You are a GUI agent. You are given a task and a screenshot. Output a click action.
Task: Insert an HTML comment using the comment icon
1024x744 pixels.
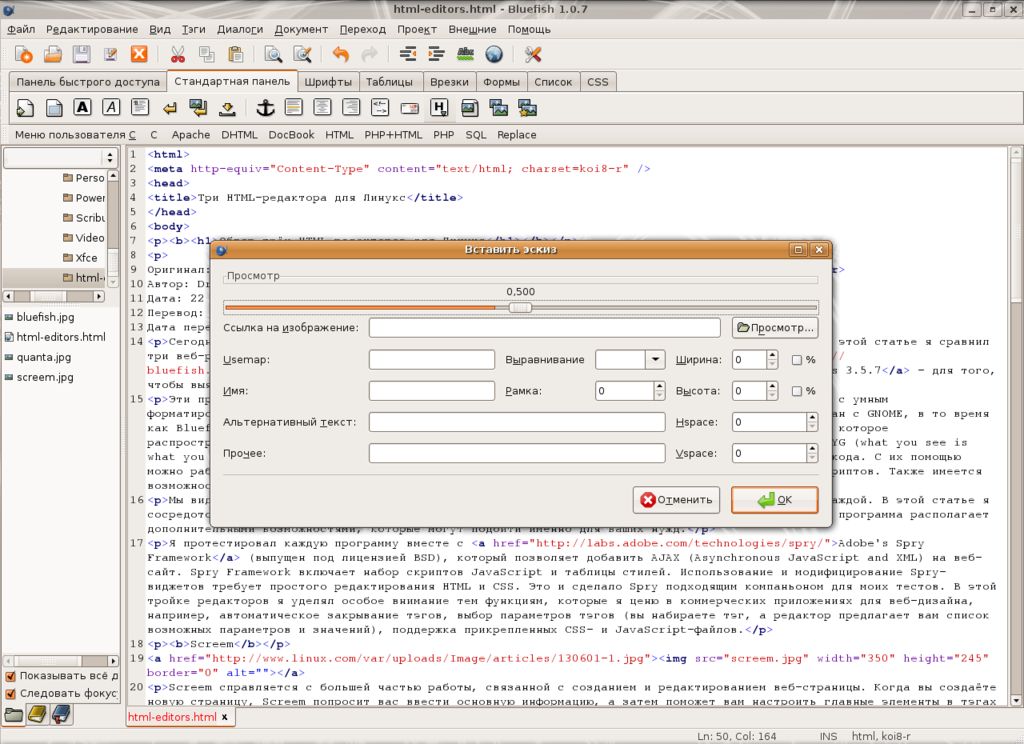(380, 108)
